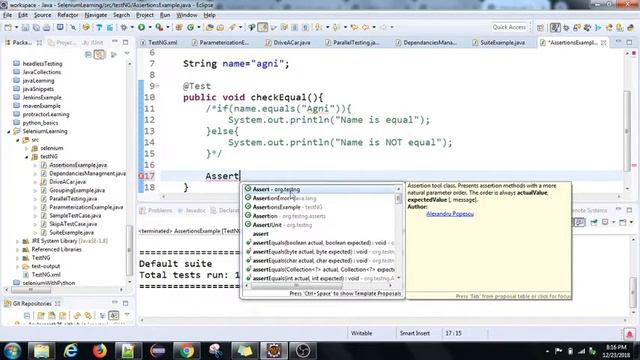Click the proposal list horizontal scrollbar
Viewport: 640px width, 360px height.
pos(296,286)
